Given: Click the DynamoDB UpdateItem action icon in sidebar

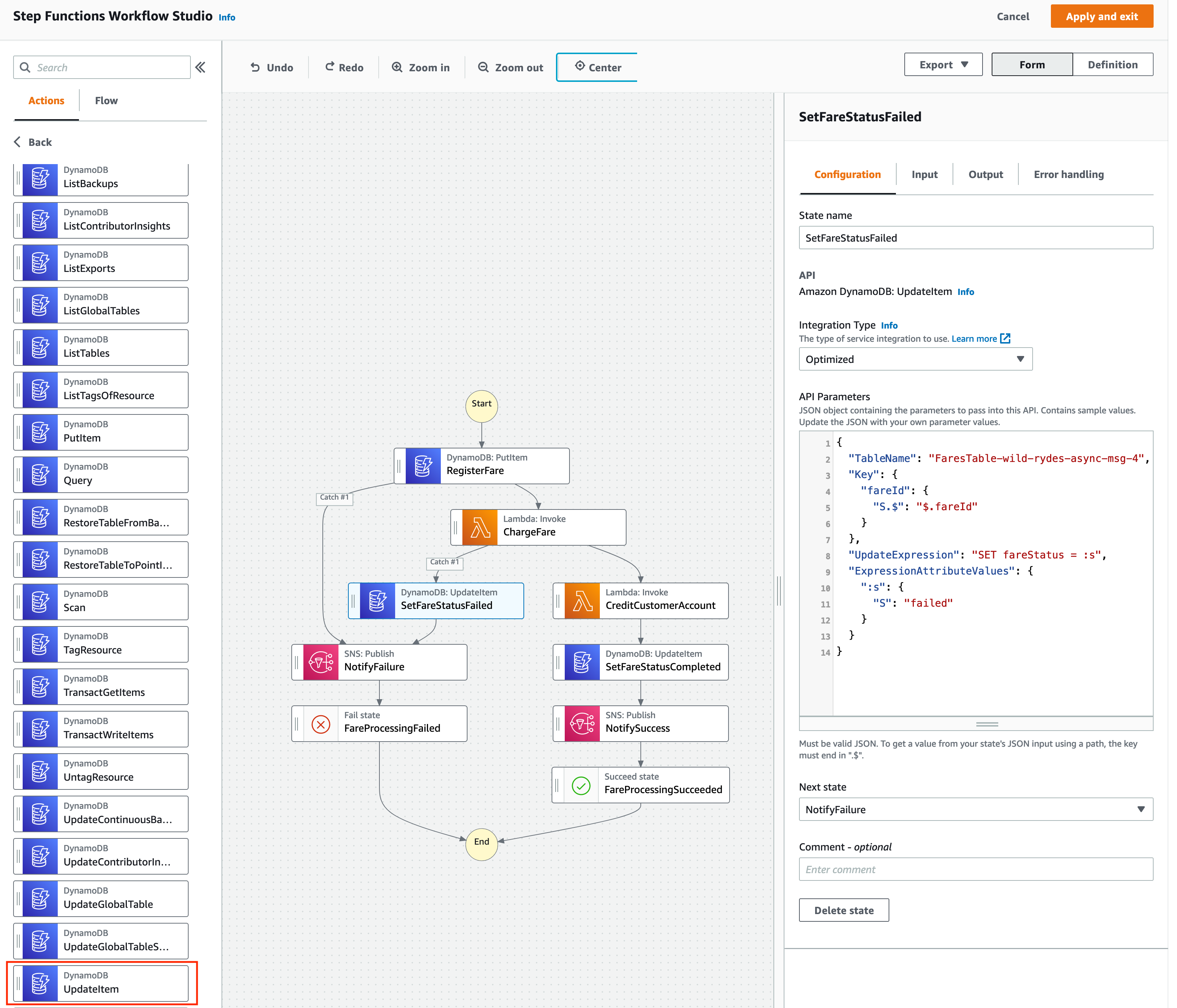Looking at the screenshot, I should click(40, 983).
